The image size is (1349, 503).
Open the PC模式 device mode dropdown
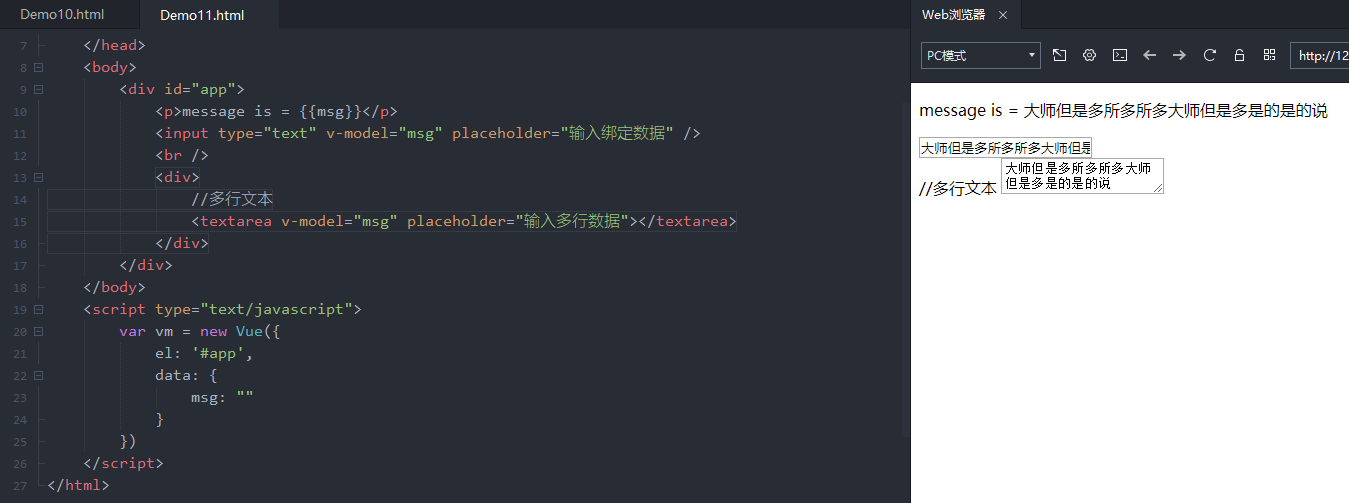[x=981, y=56]
